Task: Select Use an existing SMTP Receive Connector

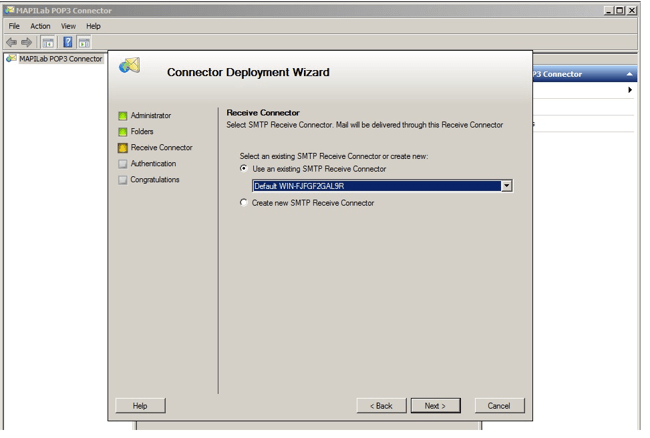Action: coord(243,169)
